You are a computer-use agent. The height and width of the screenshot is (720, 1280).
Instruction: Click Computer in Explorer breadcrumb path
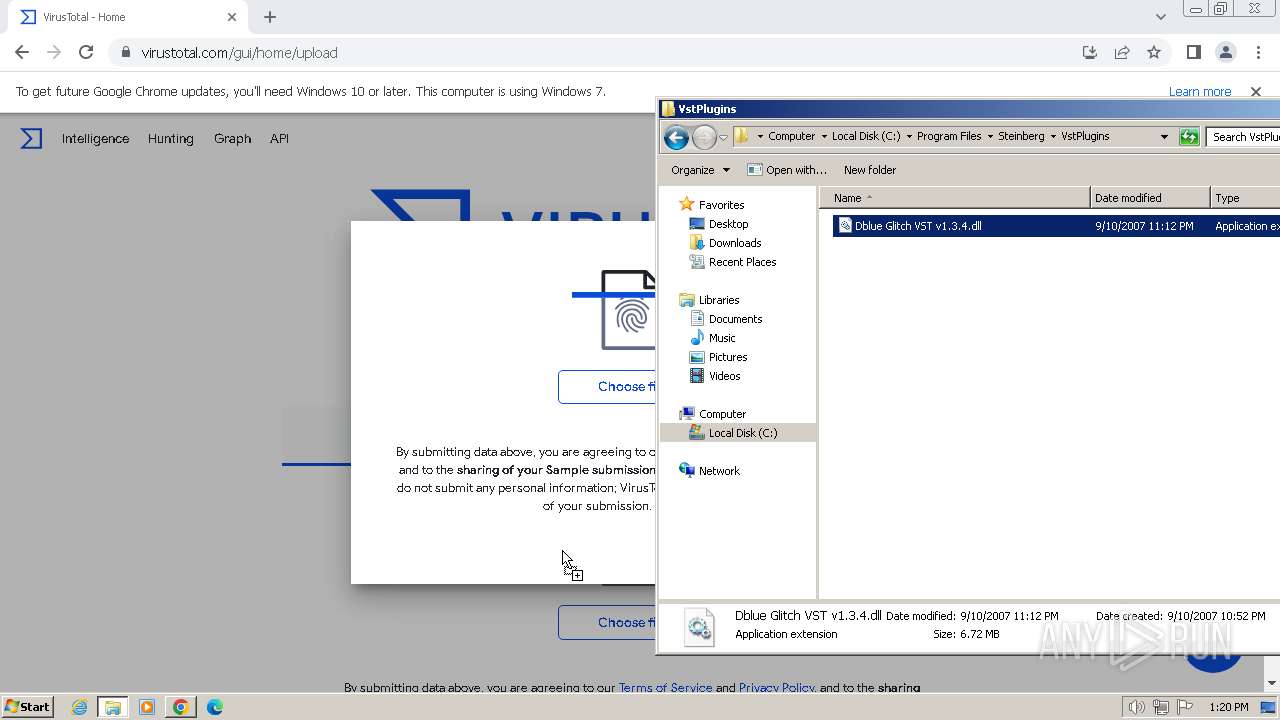791,136
